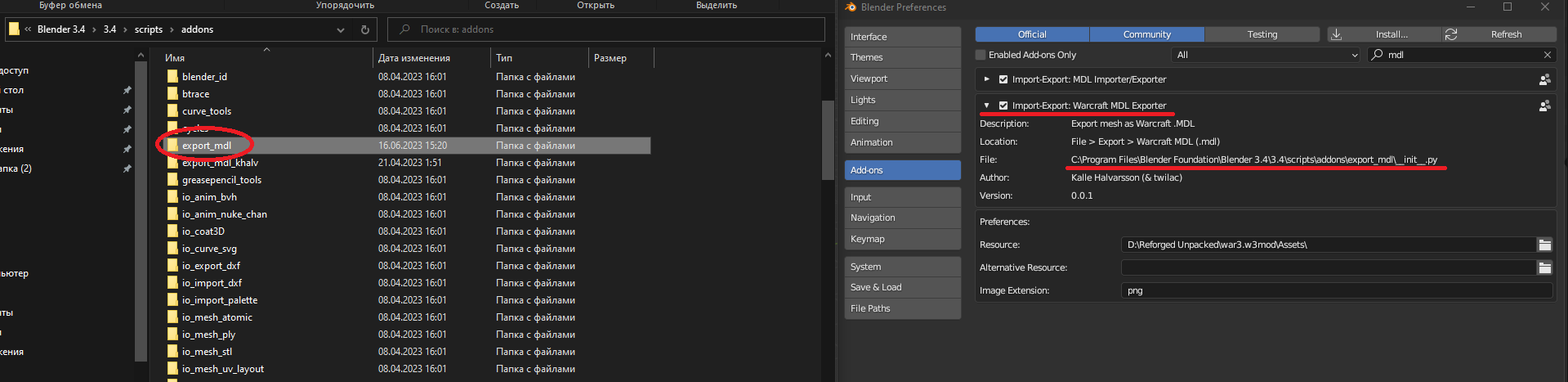1568x382 pixels.
Task: Toggle the Official add-ons filter
Action: (1032, 34)
